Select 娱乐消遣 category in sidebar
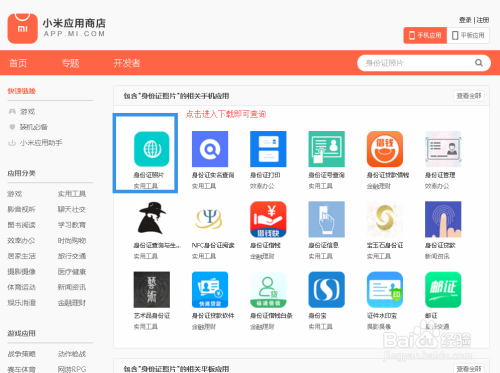500x373 pixels. point(21,303)
